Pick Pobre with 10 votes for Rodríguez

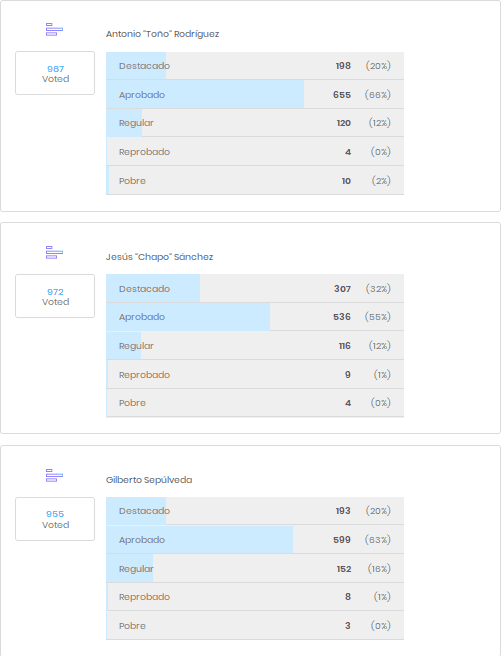tap(255, 181)
